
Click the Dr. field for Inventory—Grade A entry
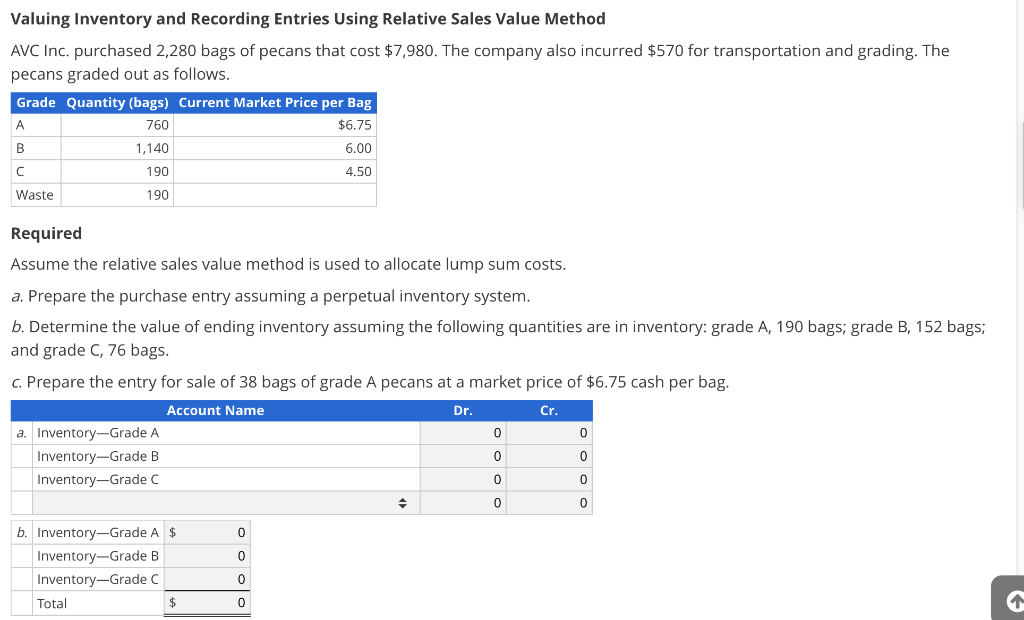tap(462, 432)
